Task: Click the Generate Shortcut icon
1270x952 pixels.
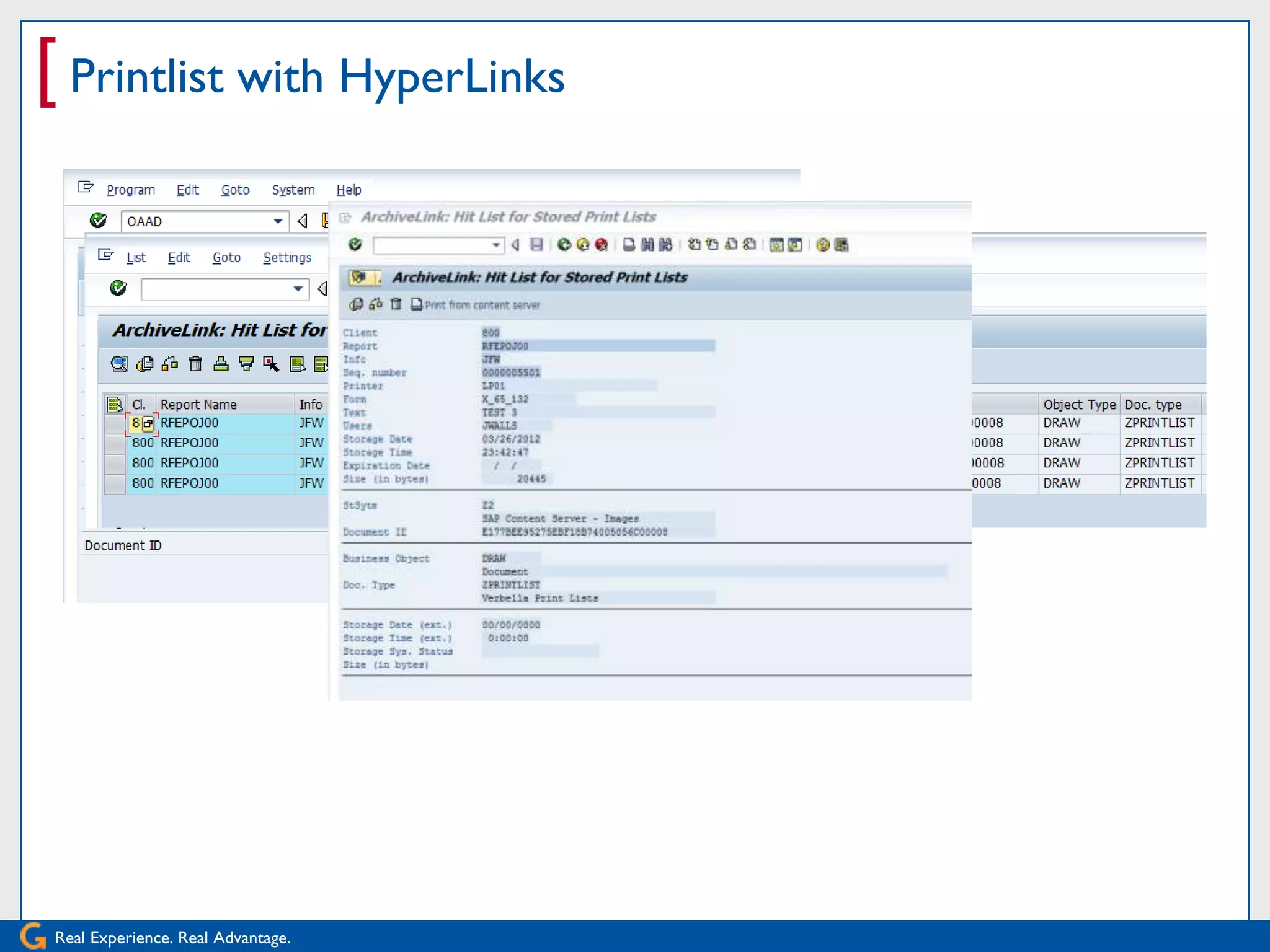Action: point(794,245)
